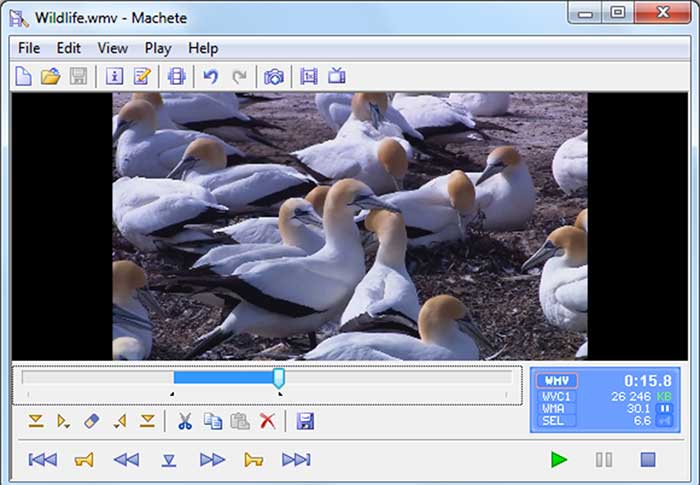Click the selection end marker below slider

tap(280, 394)
